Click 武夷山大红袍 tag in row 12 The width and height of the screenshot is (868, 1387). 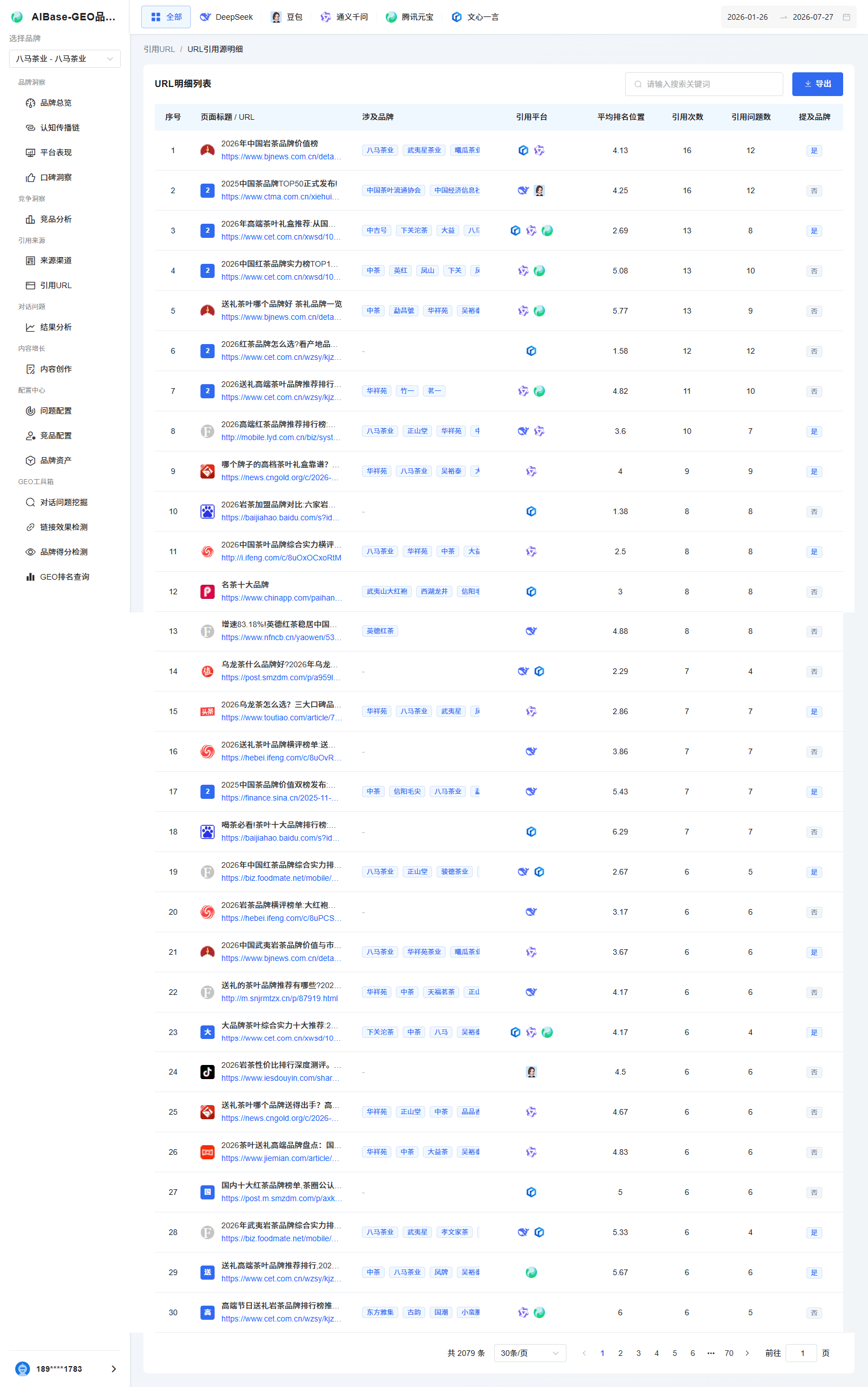click(x=387, y=592)
